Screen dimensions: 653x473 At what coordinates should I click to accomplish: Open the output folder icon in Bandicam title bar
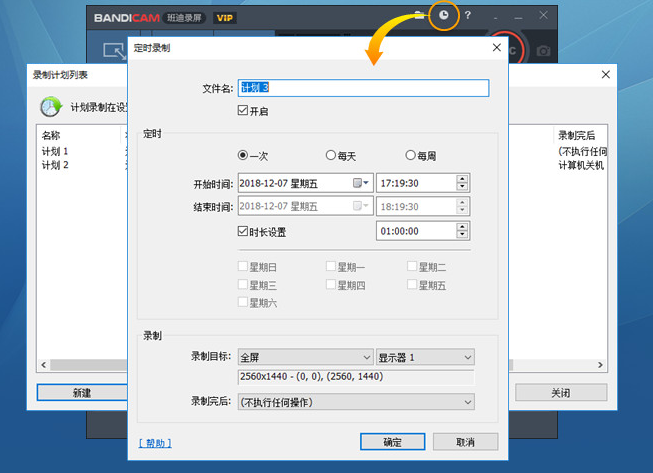click(x=419, y=15)
